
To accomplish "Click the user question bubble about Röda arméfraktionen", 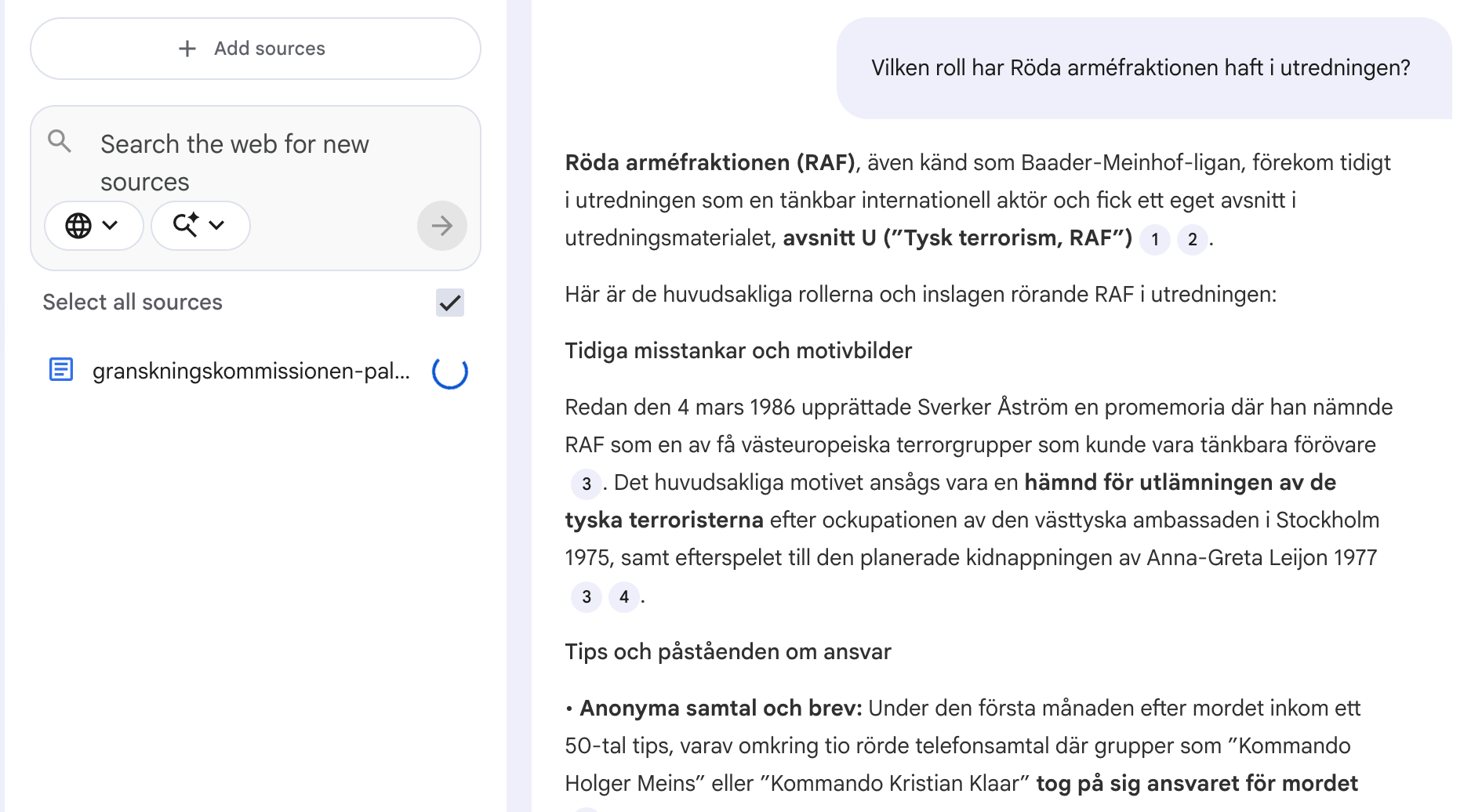I will 1140,68.
